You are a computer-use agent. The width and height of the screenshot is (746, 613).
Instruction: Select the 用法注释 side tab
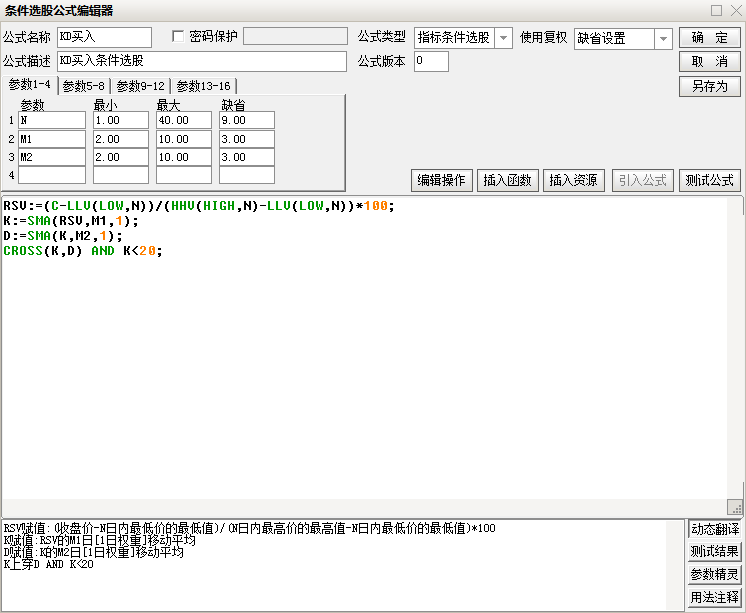click(x=715, y=597)
